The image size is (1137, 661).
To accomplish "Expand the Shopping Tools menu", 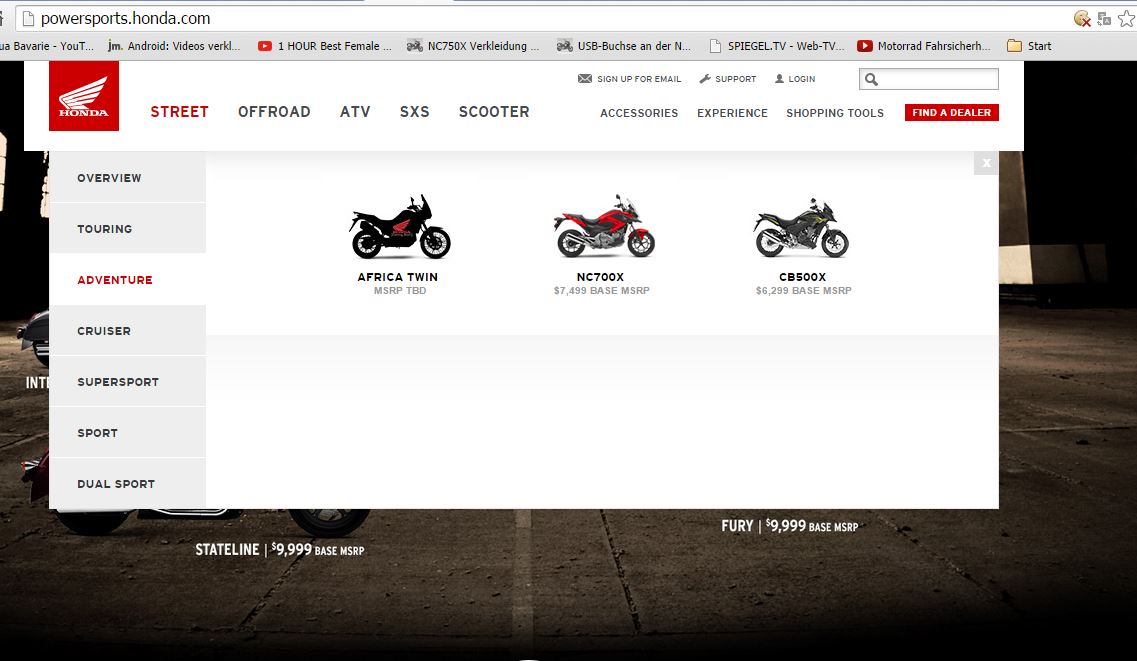I will pyautogui.click(x=835, y=113).
